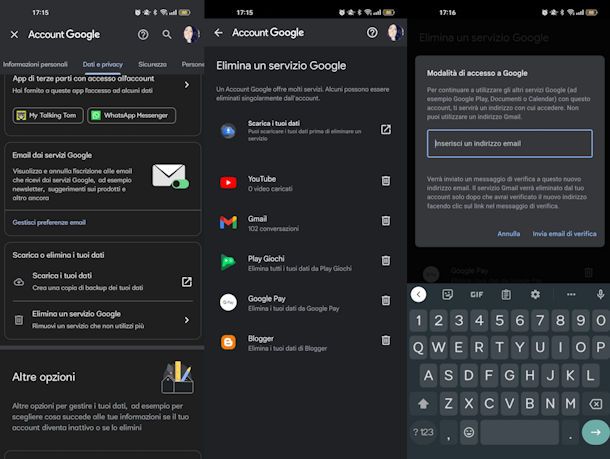Open the GIF keyboard option

(x=477, y=294)
